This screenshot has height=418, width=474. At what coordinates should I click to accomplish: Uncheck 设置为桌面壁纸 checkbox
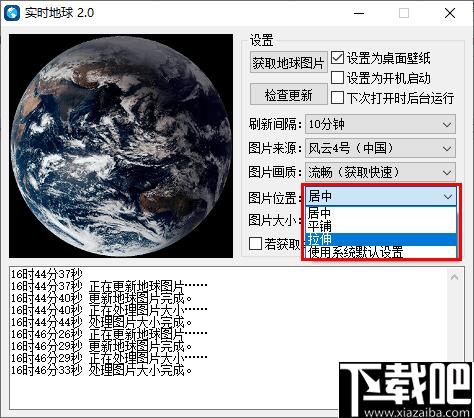337,58
